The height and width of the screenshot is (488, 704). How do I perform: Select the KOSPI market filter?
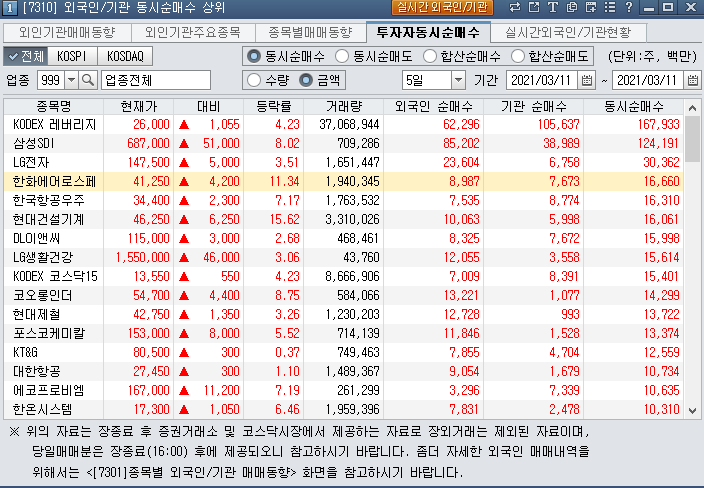[x=72, y=56]
